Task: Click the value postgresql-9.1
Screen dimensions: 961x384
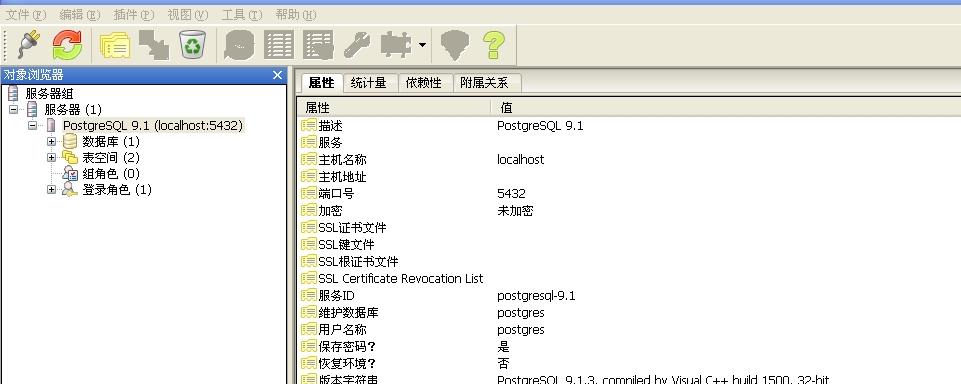Action: click(536, 296)
